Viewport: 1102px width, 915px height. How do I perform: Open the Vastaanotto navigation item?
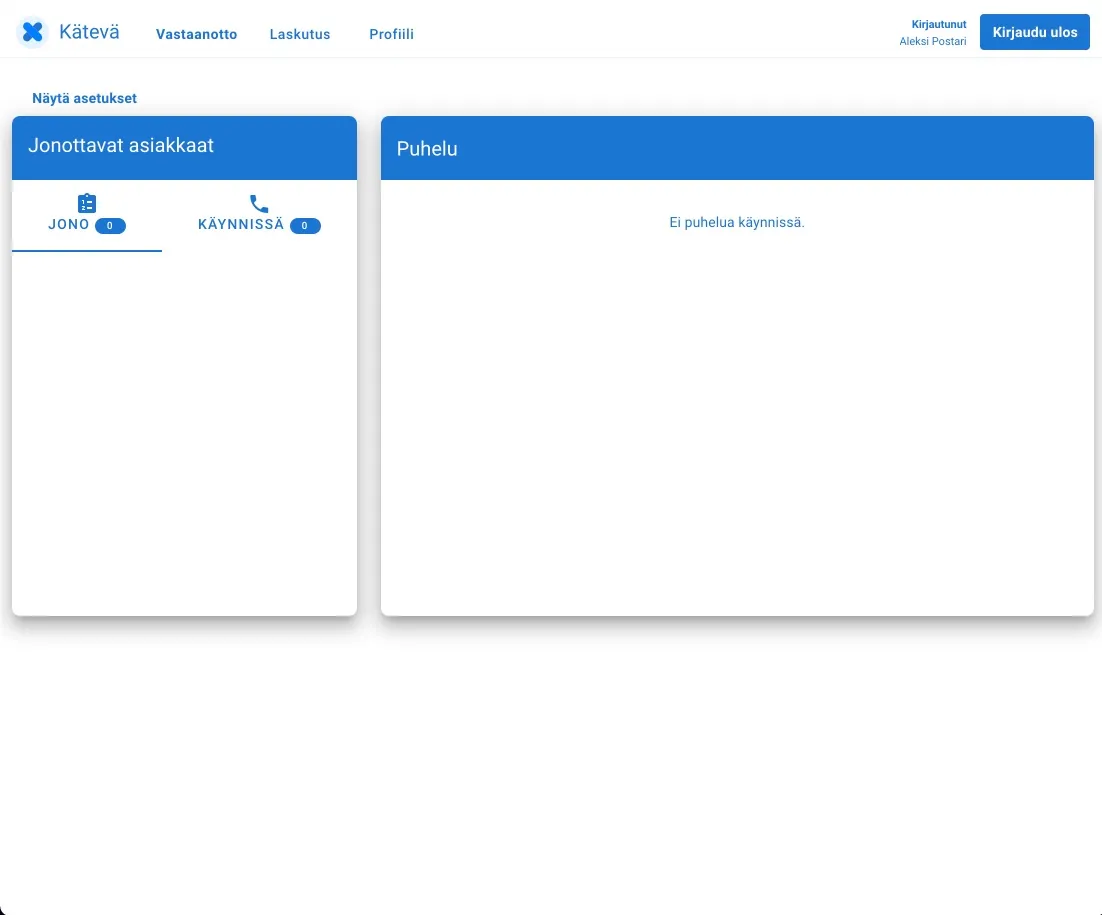tap(196, 34)
